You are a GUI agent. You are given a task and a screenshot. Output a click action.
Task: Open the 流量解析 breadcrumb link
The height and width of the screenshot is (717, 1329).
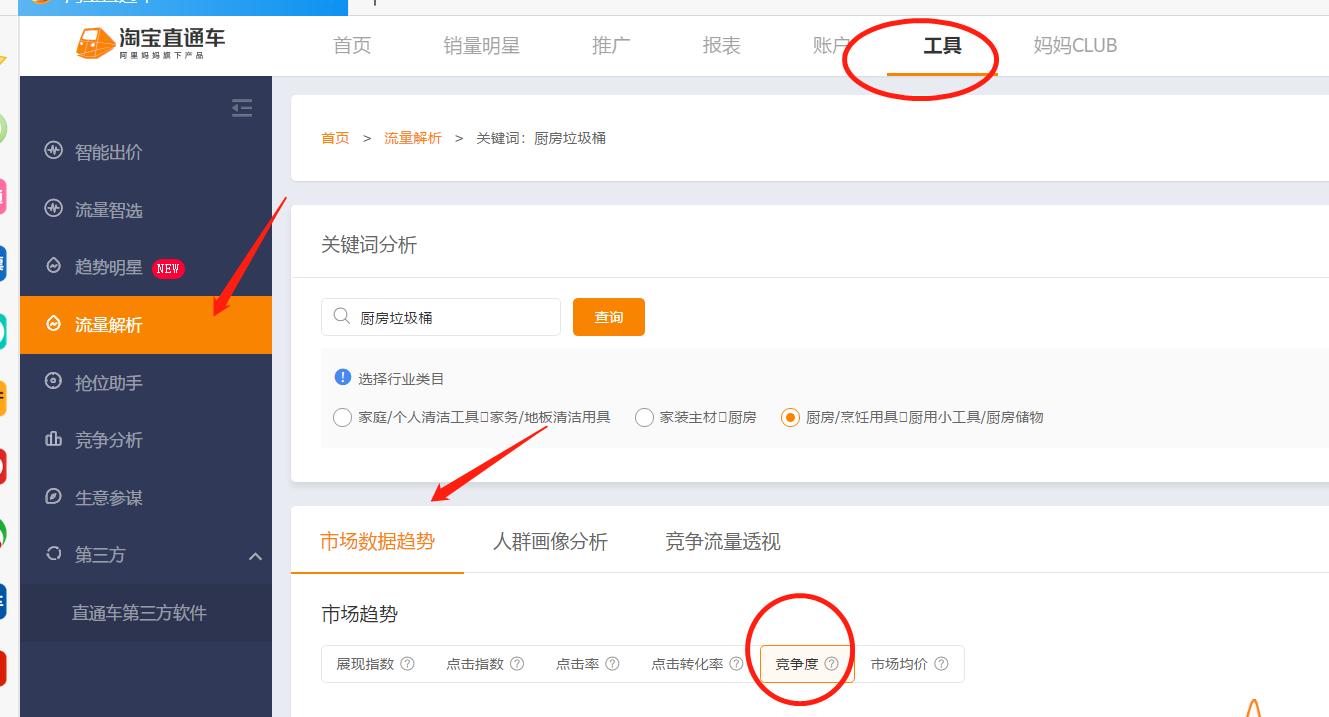(412, 138)
